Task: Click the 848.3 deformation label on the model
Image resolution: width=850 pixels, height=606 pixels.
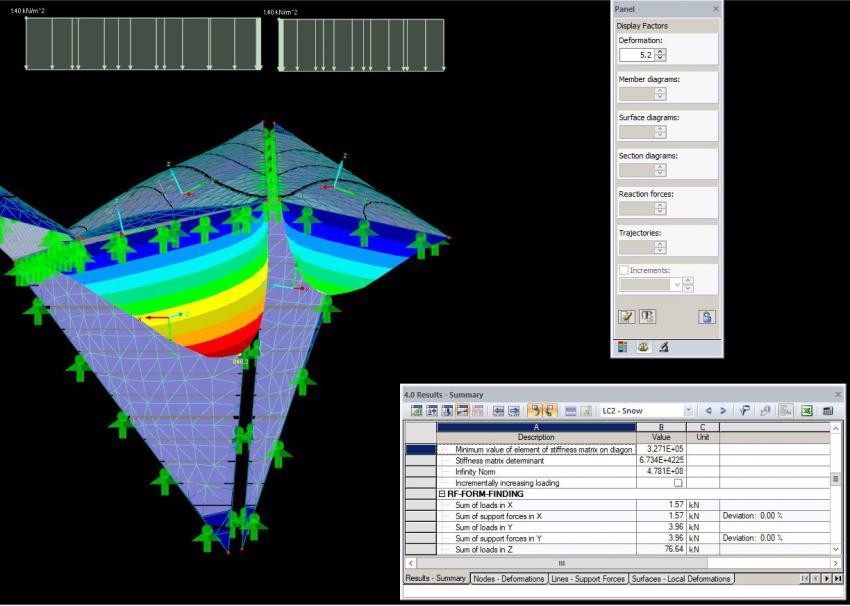Action: [240, 362]
